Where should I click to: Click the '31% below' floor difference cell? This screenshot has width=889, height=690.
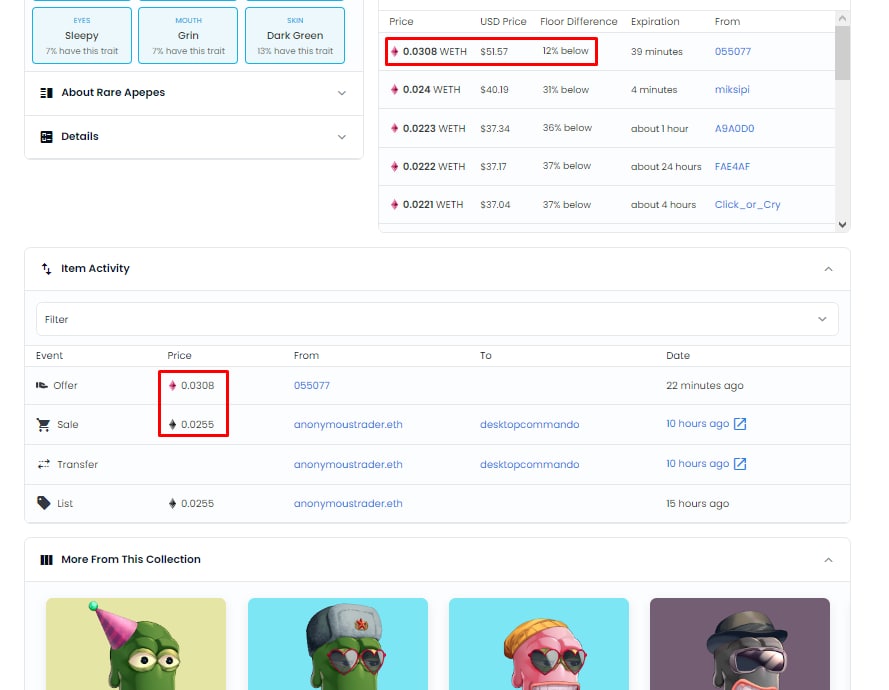coord(566,90)
